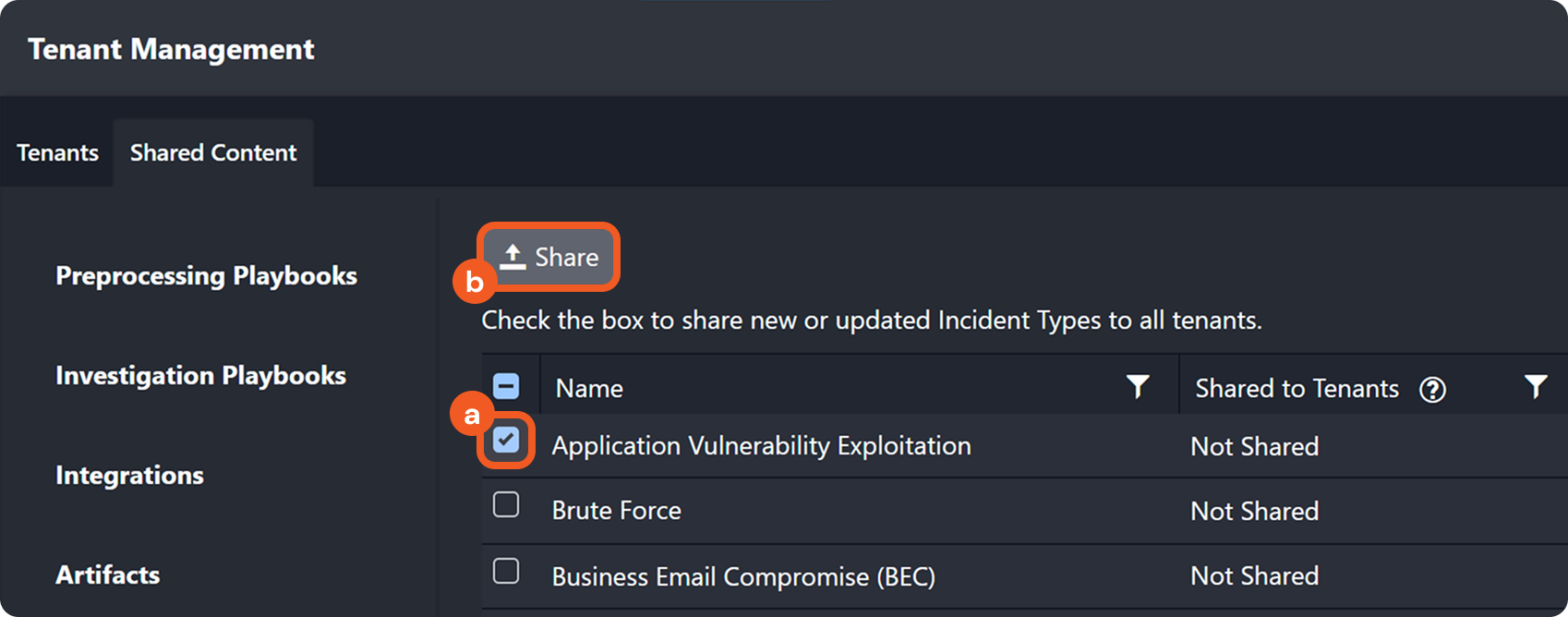The height and width of the screenshot is (617, 1568).
Task: Open the Integrations section
Action: [x=129, y=476]
